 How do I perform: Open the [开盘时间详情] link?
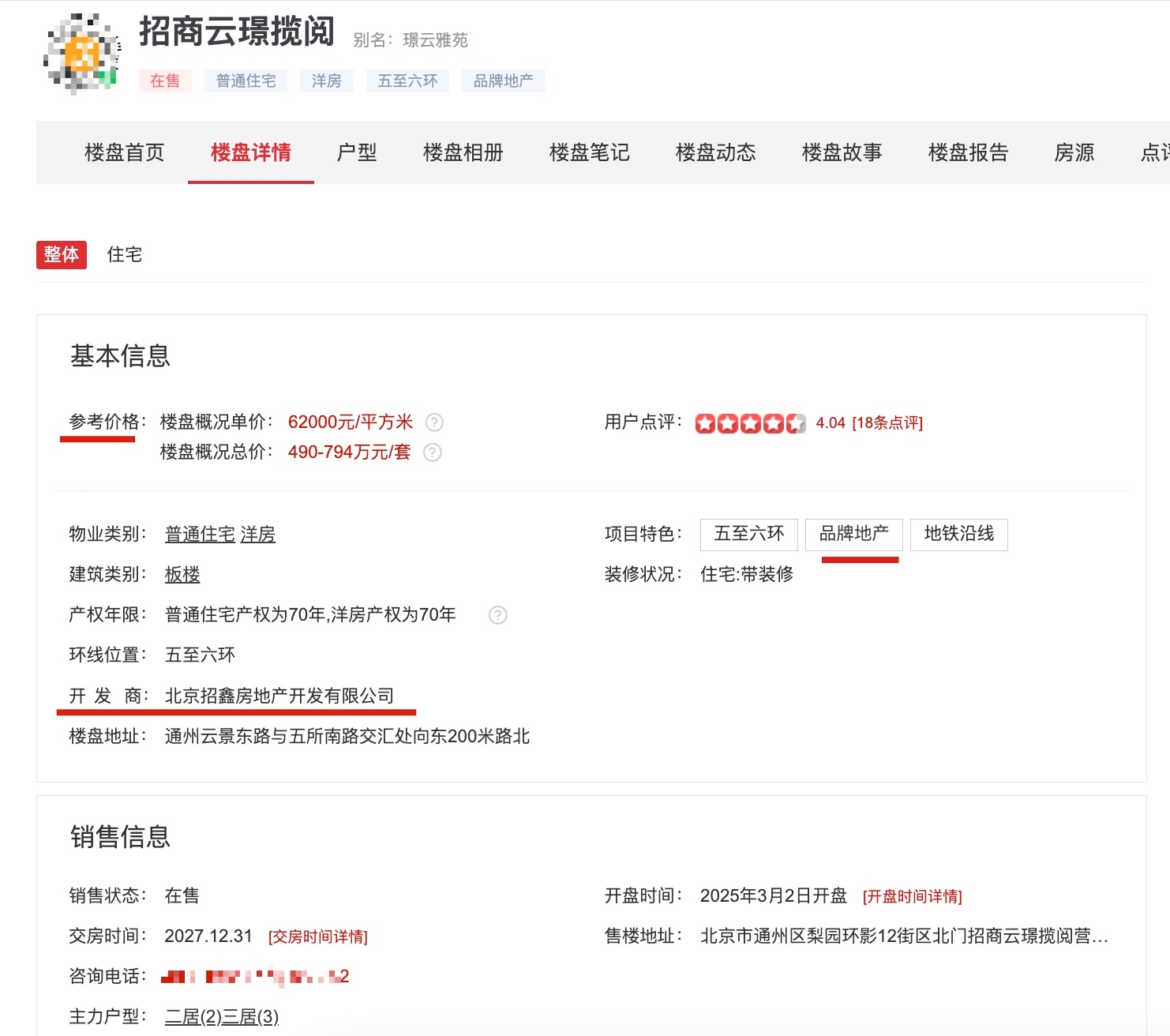point(913,897)
